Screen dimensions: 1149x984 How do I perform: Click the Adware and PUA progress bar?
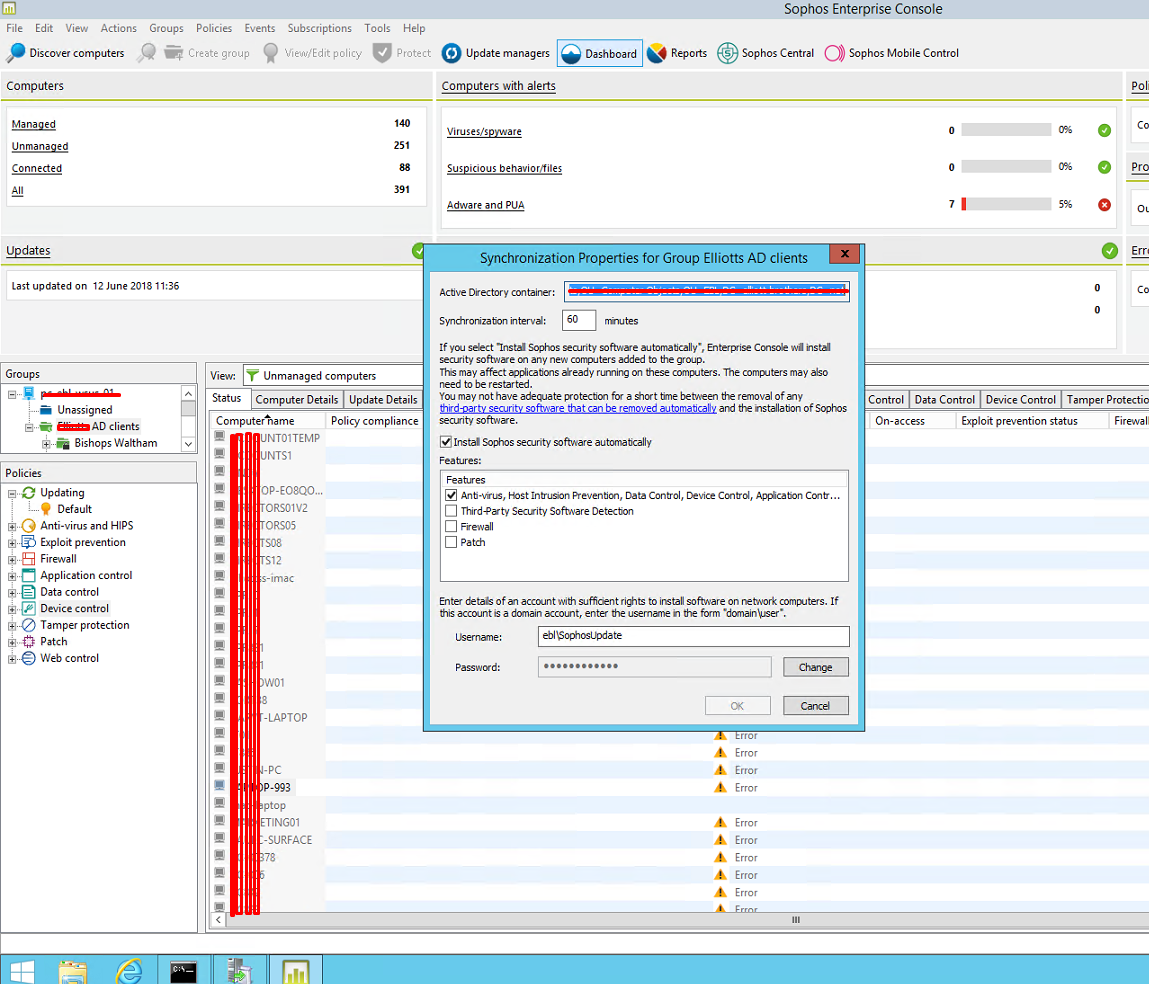(1006, 204)
